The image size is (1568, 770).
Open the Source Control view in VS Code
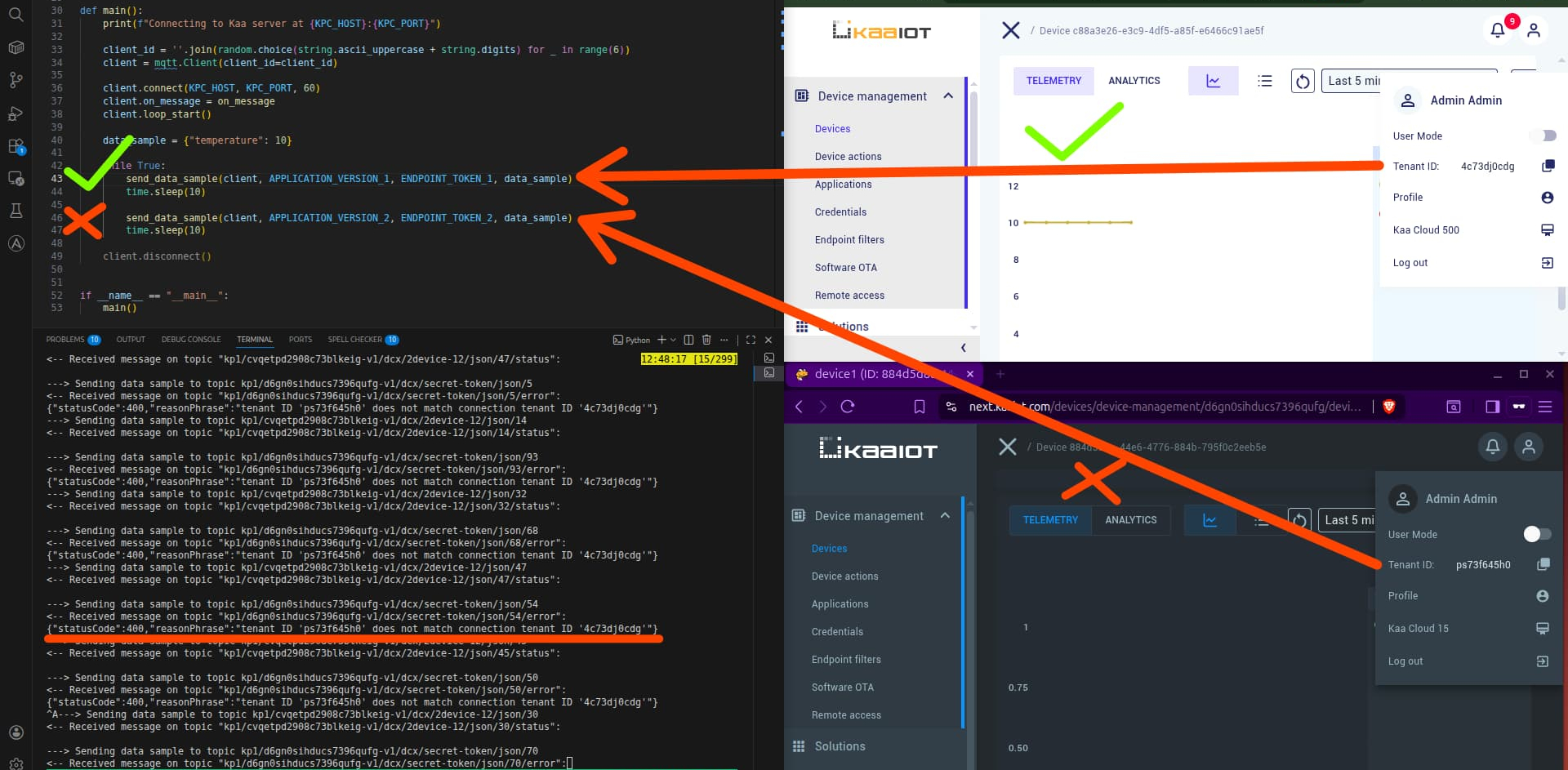tap(16, 80)
